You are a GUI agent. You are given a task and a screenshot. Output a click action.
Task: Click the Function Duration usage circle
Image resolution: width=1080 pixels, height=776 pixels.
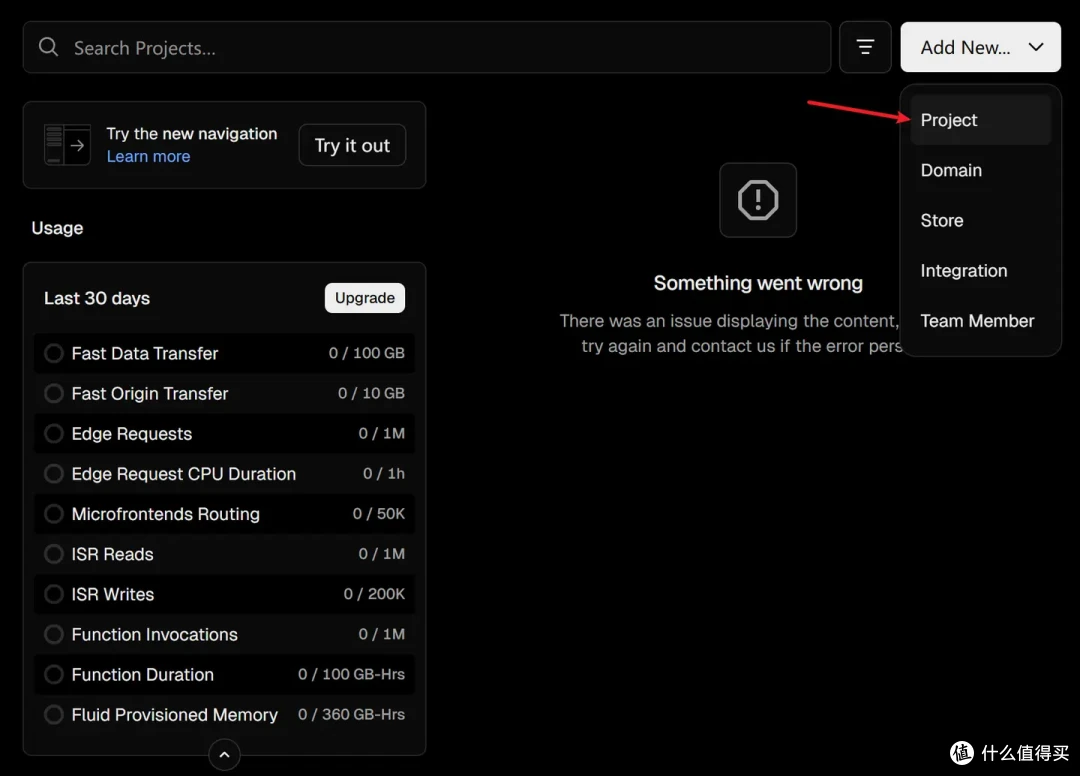click(x=54, y=675)
